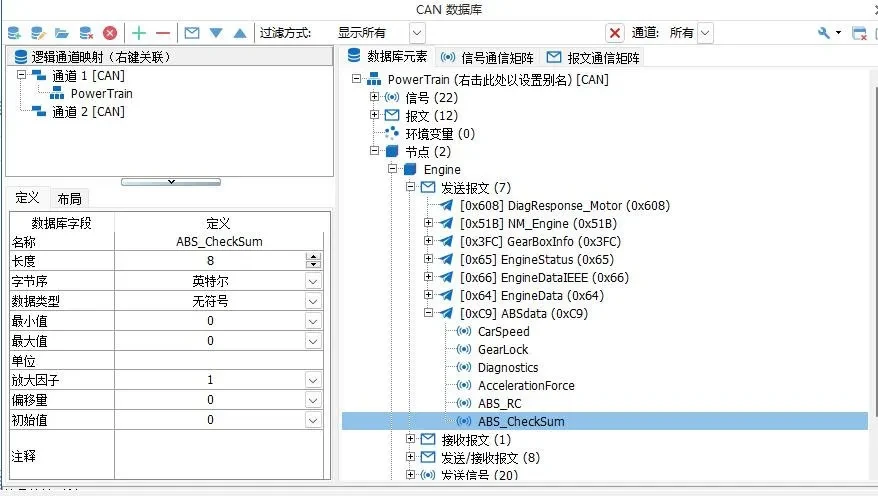Select PowerTrain under 通道 1
The height and width of the screenshot is (496, 878).
click(x=101, y=93)
